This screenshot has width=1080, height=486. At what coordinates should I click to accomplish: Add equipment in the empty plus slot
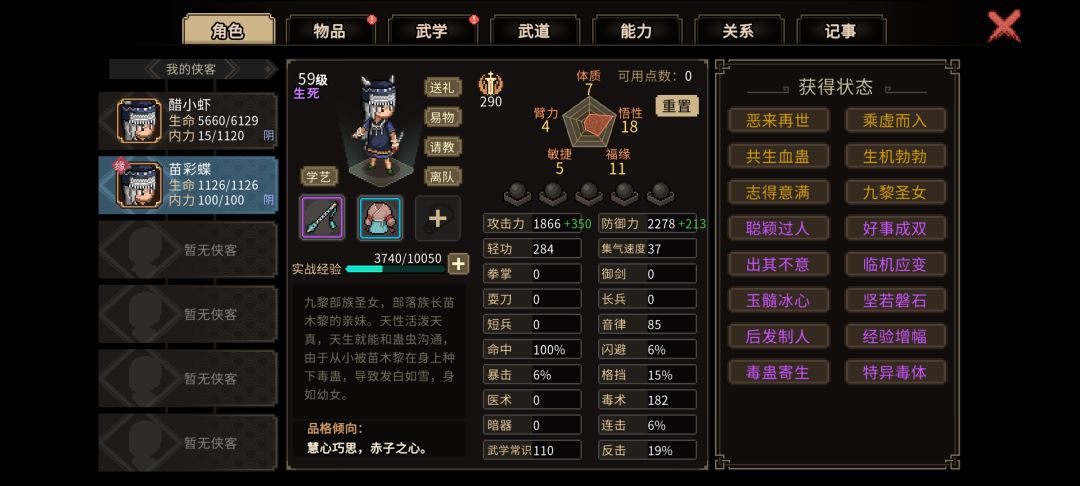(x=438, y=218)
